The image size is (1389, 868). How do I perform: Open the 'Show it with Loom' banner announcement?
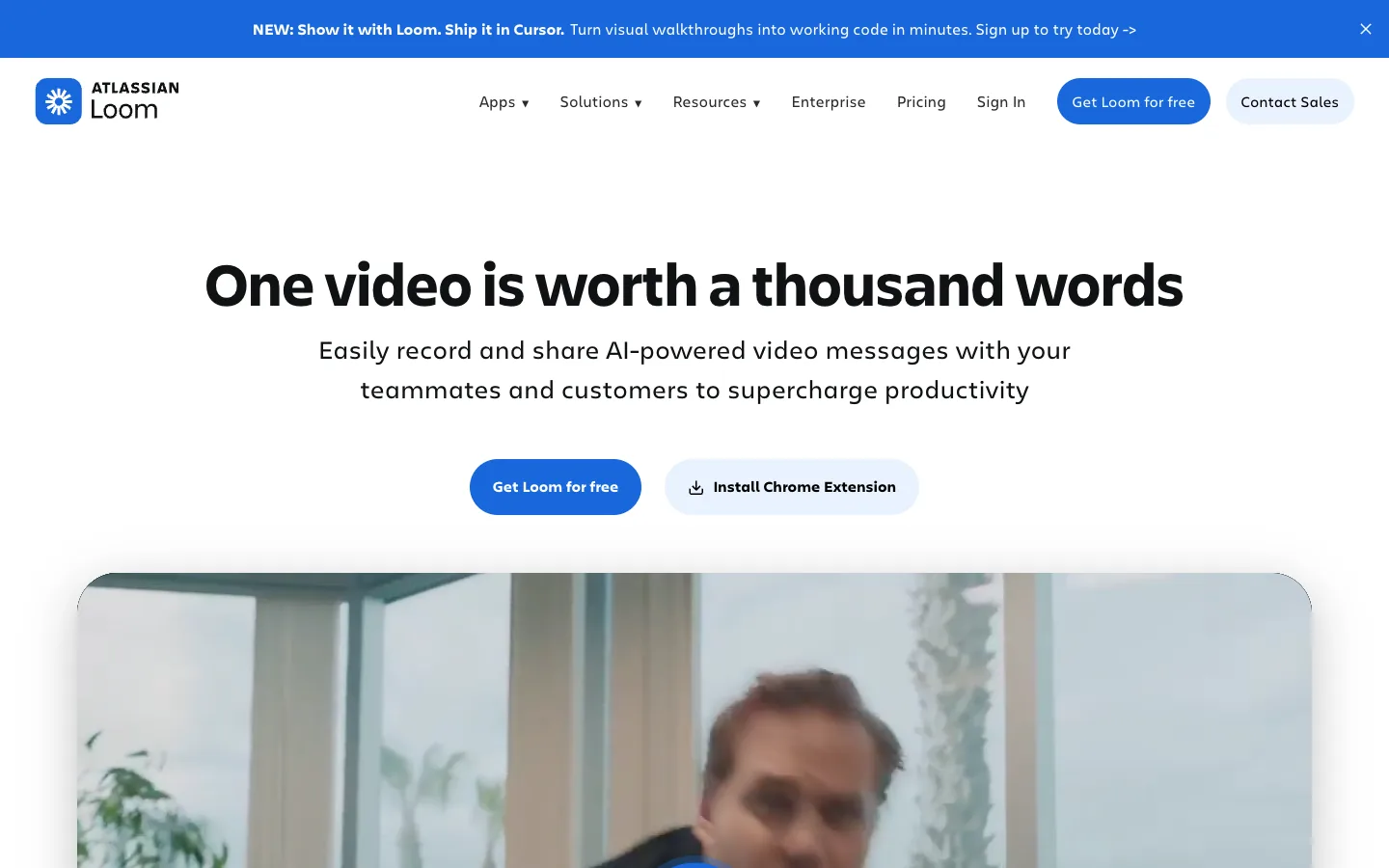pos(694,30)
